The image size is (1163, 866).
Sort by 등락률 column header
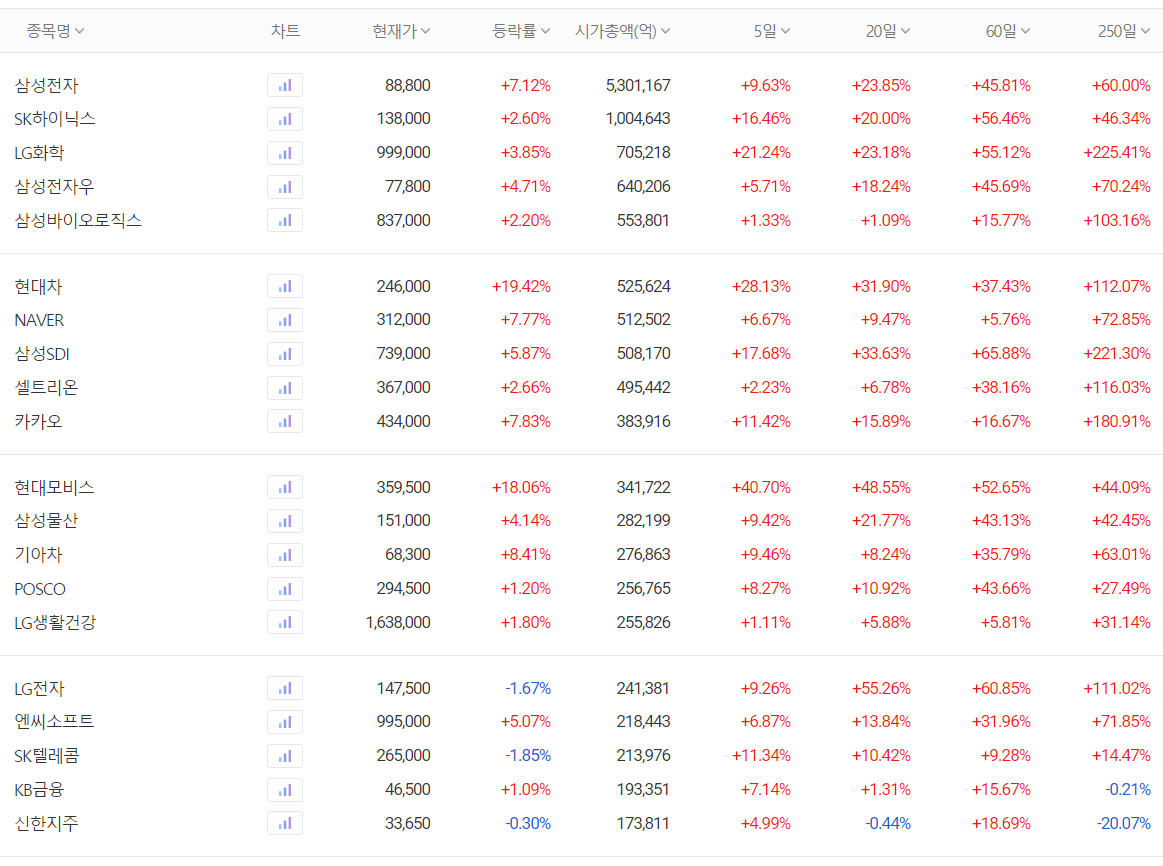(521, 30)
